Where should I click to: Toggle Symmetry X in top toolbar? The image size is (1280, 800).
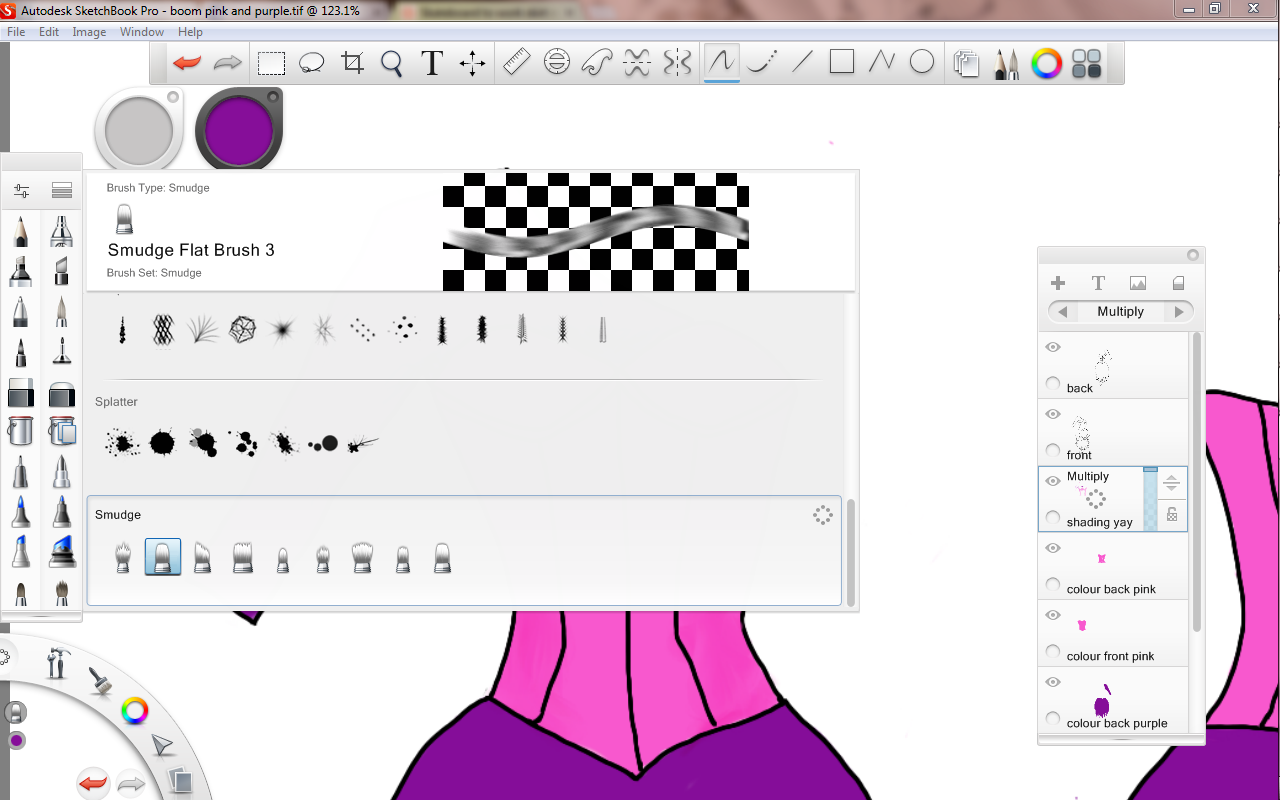click(x=637, y=63)
